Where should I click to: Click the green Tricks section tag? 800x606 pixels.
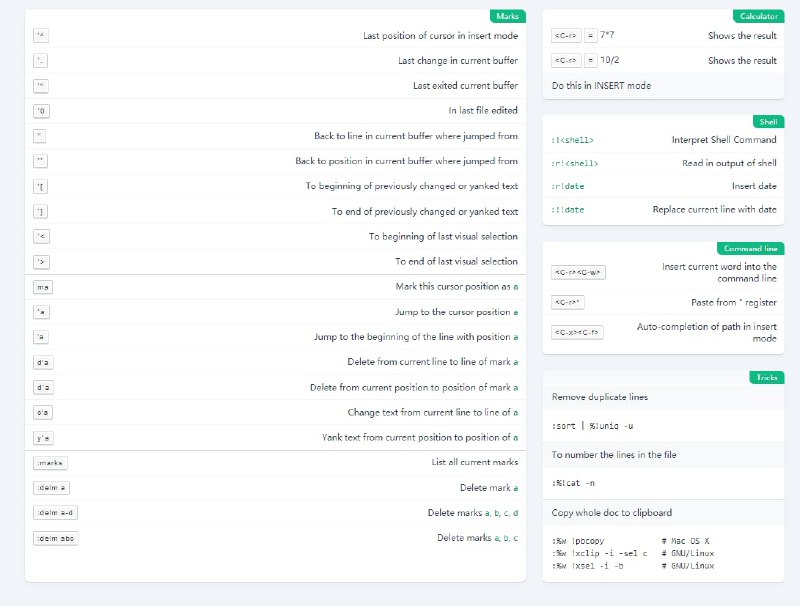point(766,377)
